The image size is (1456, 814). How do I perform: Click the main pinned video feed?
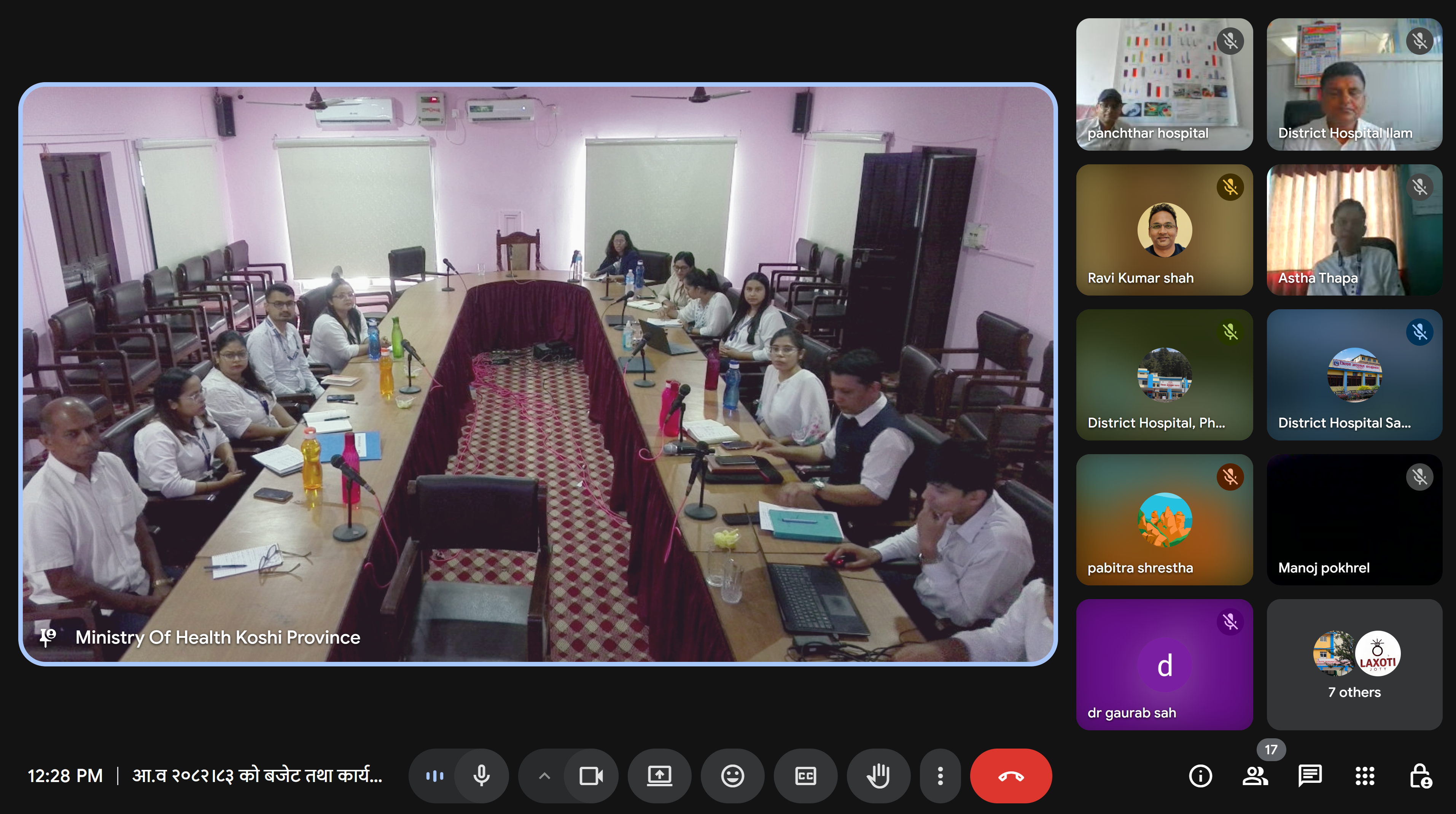pyautogui.click(x=538, y=374)
